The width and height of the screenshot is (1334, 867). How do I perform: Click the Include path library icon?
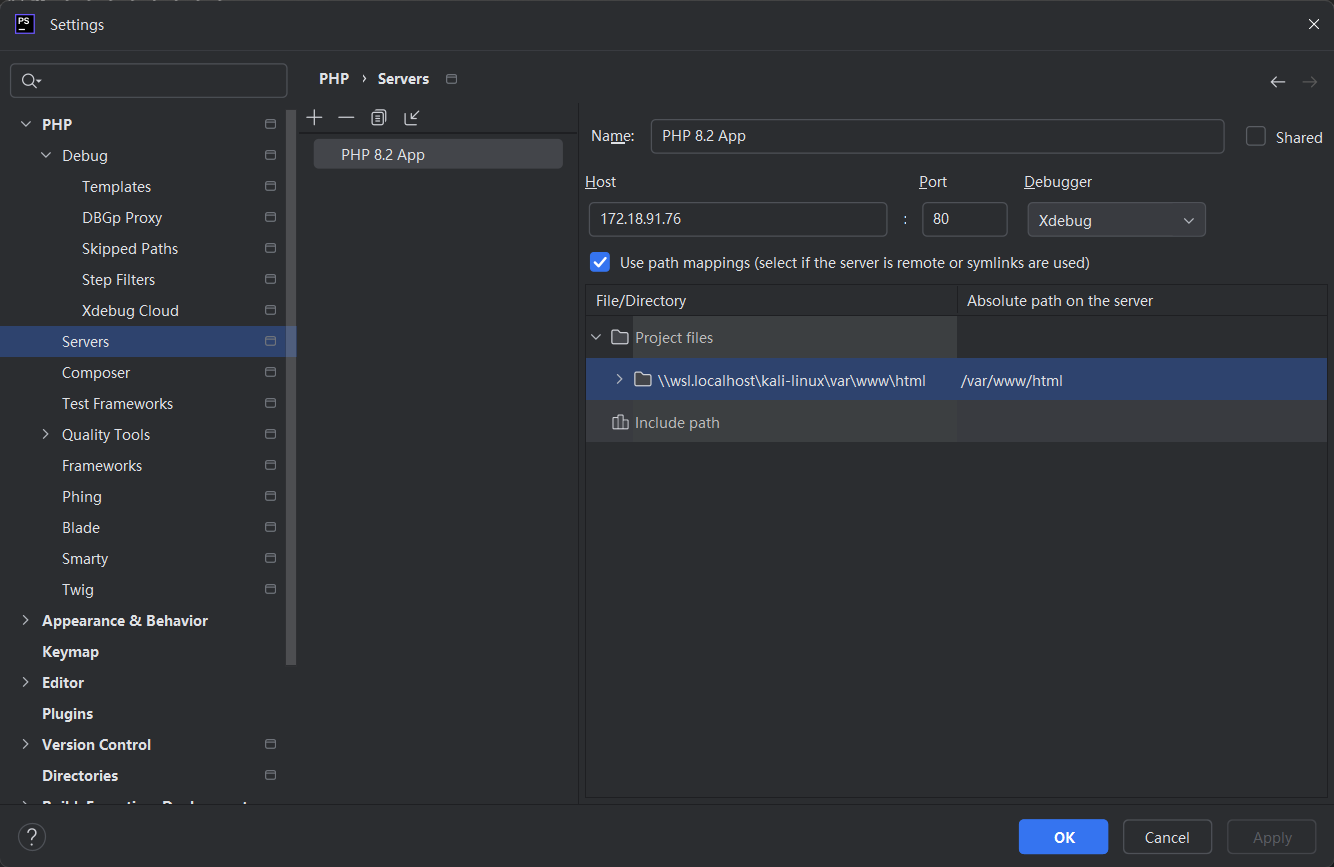pyautogui.click(x=620, y=422)
